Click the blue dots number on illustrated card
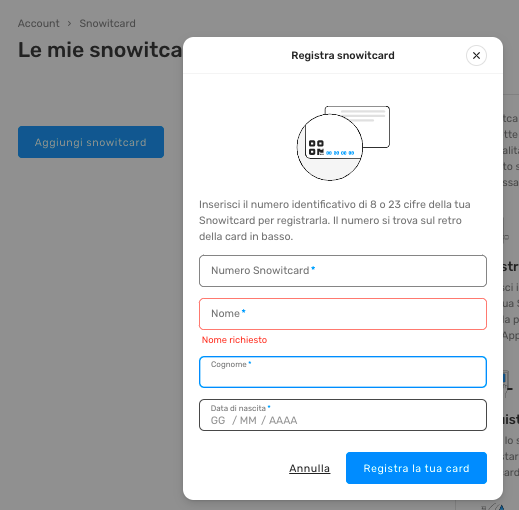The height and width of the screenshot is (510, 519). pyautogui.click(x=340, y=153)
